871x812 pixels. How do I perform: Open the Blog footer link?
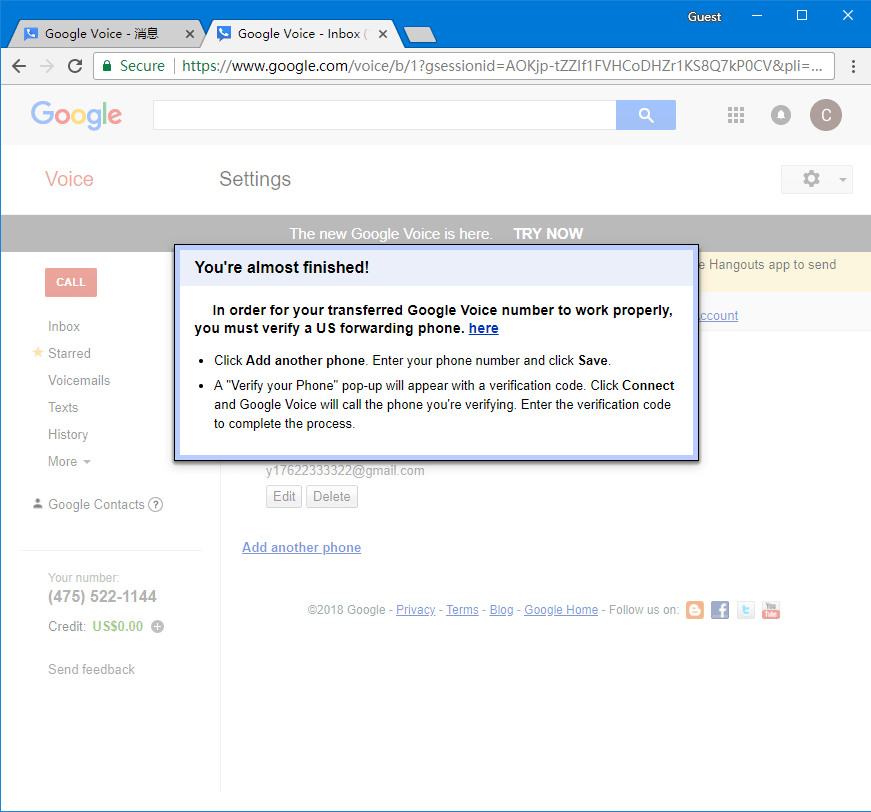coord(501,610)
